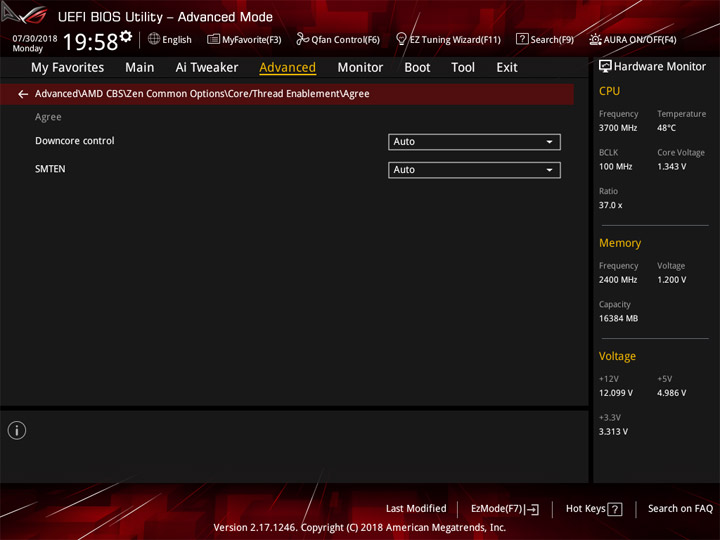Open the Monitor tab
Viewport: 720px width, 540px height.
[360, 68]
